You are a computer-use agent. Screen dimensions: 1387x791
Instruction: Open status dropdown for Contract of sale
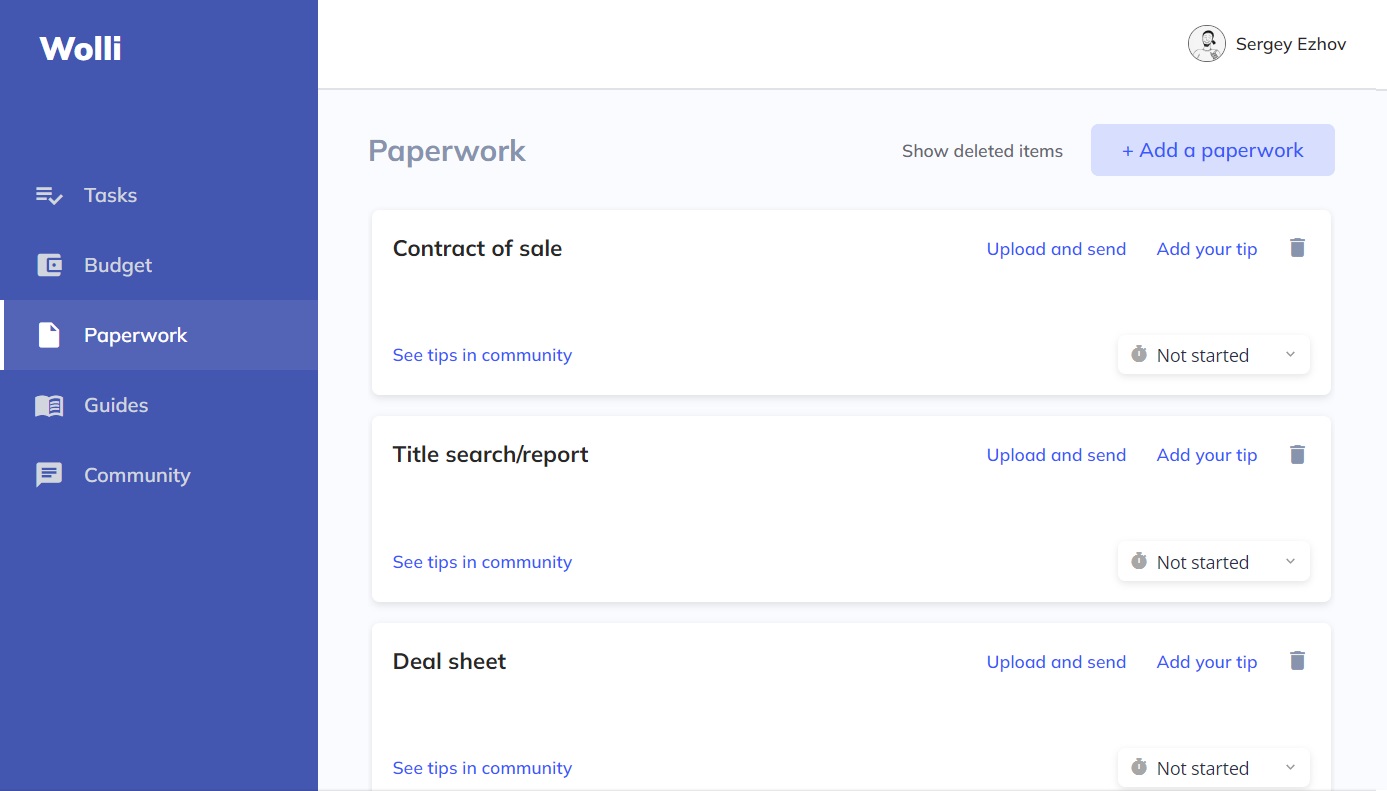(1213, 355)
